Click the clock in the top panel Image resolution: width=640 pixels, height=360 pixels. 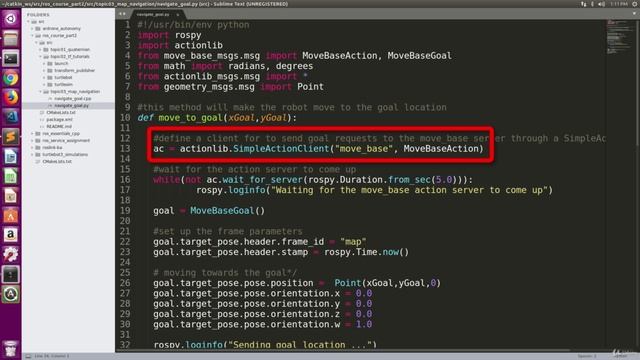click(619, 4)
